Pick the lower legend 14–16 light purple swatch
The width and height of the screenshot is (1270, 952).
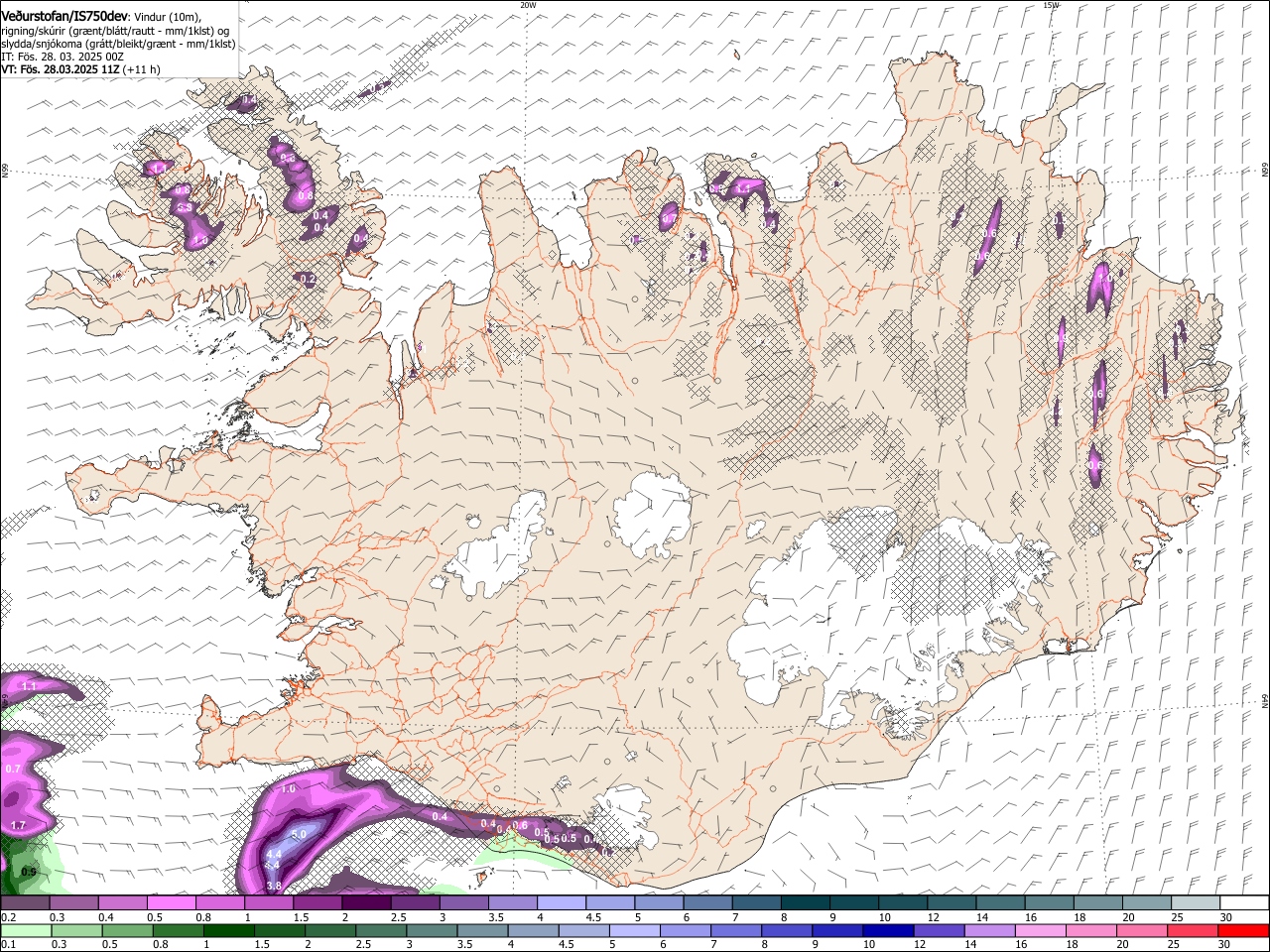990,930
